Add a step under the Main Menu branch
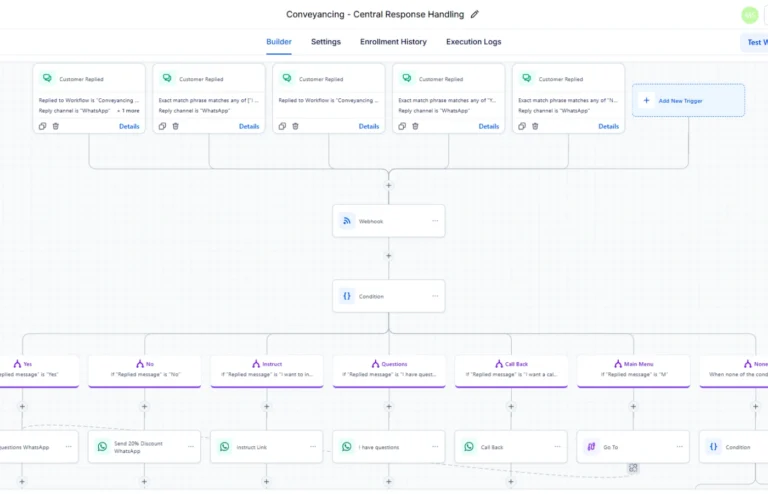Viewport: 768px width, 494px height. click(633, 407)
